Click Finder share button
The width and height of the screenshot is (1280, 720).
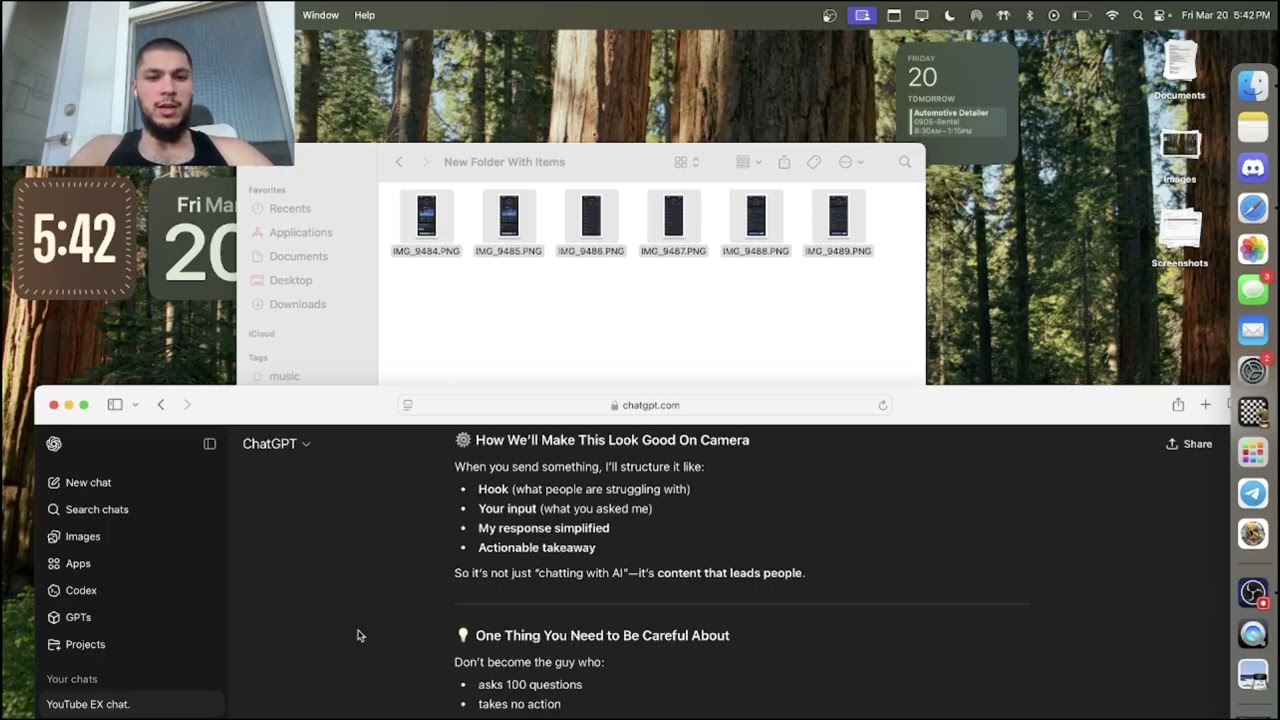point(784,162)
